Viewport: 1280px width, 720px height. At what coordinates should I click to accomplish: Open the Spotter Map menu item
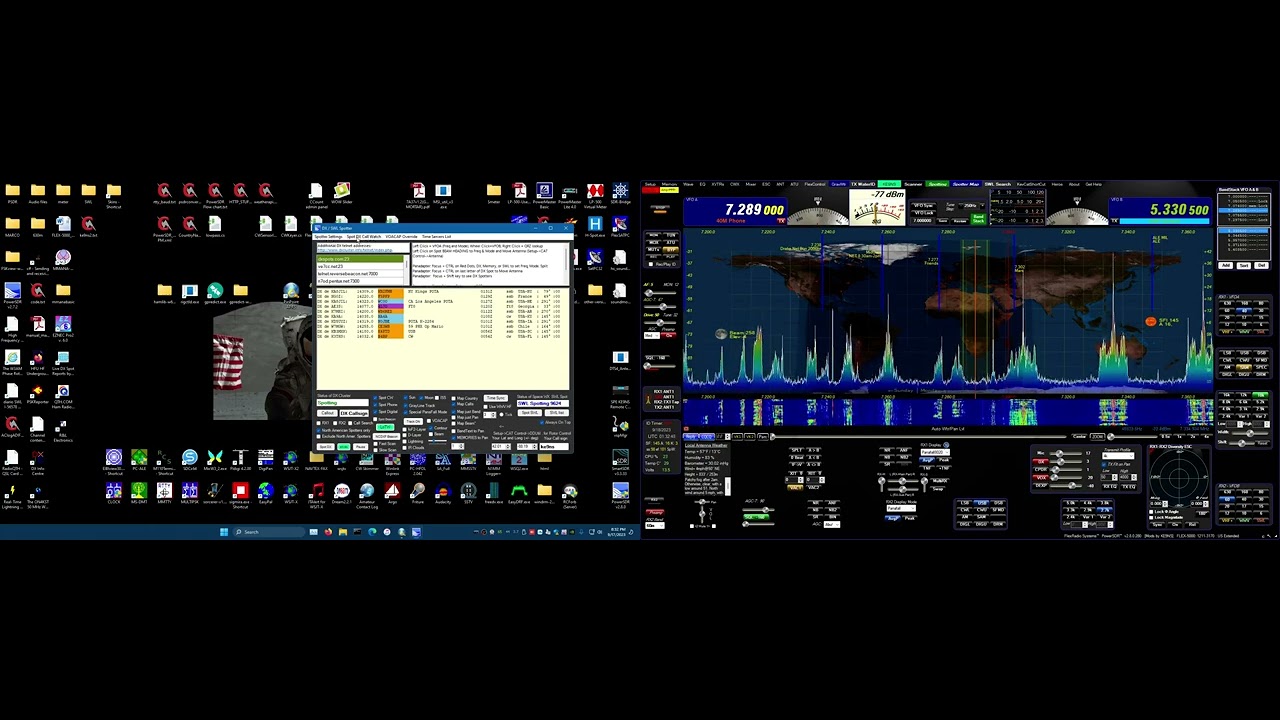point(966,184)
